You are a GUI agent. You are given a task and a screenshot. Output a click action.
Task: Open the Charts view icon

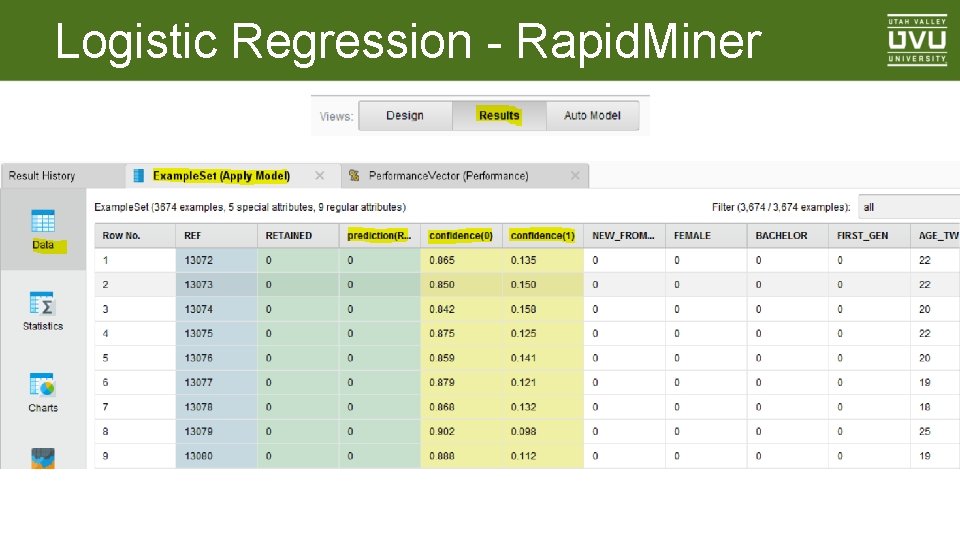point(43,385)
